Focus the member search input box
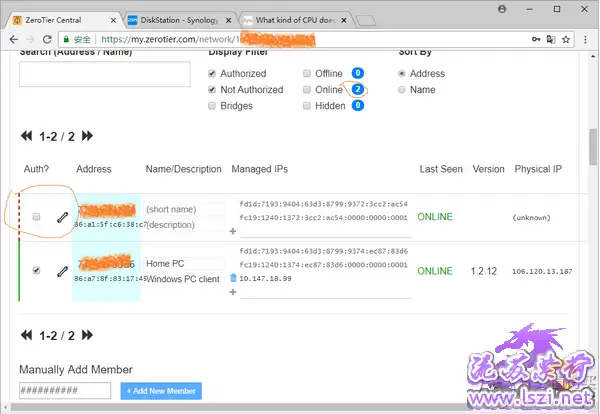 click(x=105, y=74)
